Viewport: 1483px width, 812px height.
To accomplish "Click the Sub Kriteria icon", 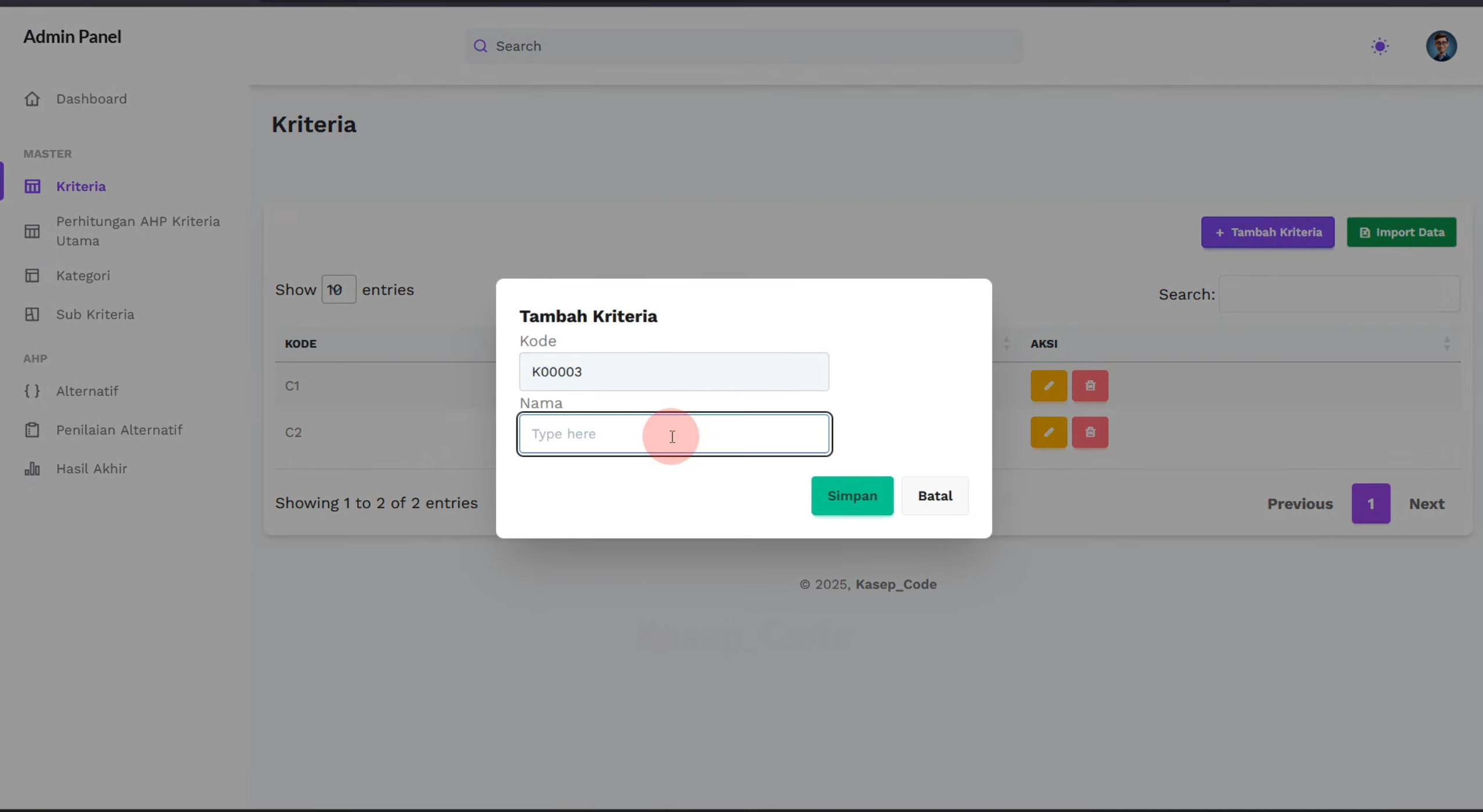I will point(32,314).
